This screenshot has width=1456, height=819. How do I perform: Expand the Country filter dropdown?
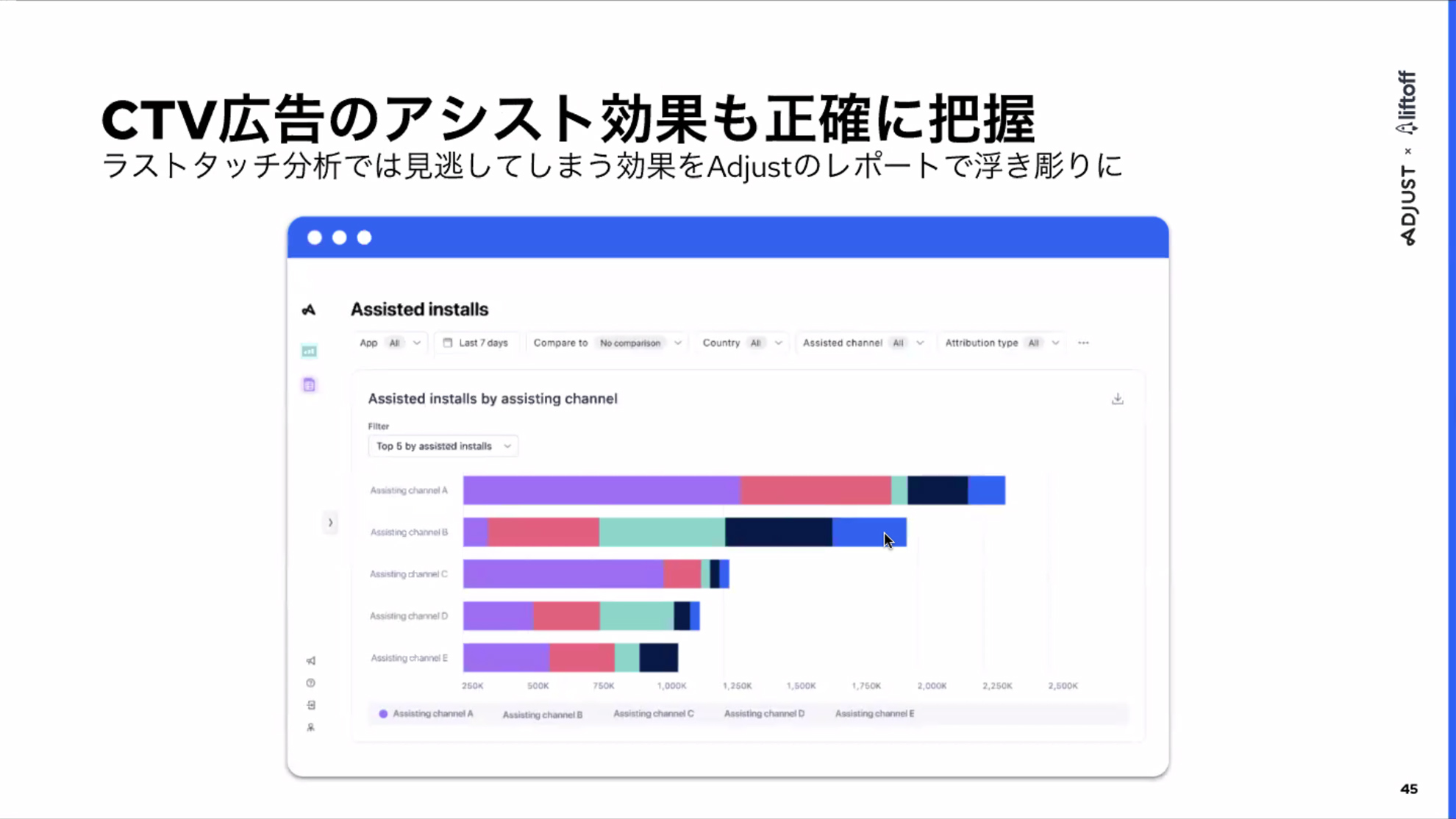pyautogui.click(x=741, y=343)
